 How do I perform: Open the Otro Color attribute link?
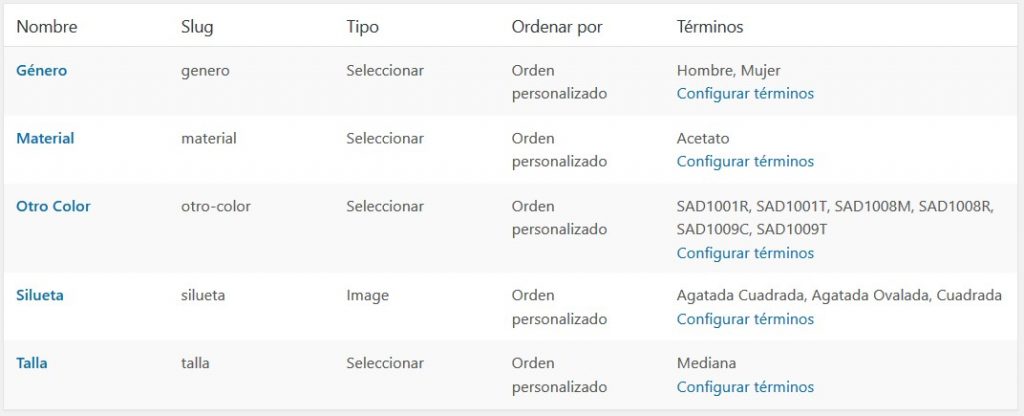pyautogui.click(x=53, y=206)
